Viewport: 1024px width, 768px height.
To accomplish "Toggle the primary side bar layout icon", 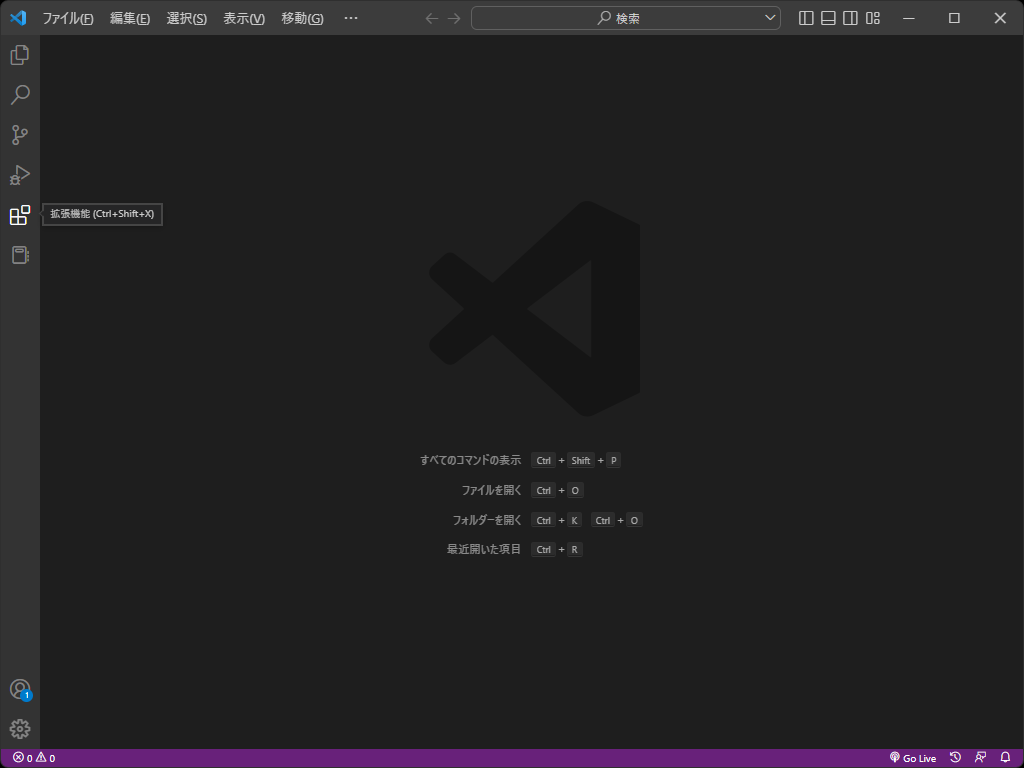I will (x=807, y=18).
